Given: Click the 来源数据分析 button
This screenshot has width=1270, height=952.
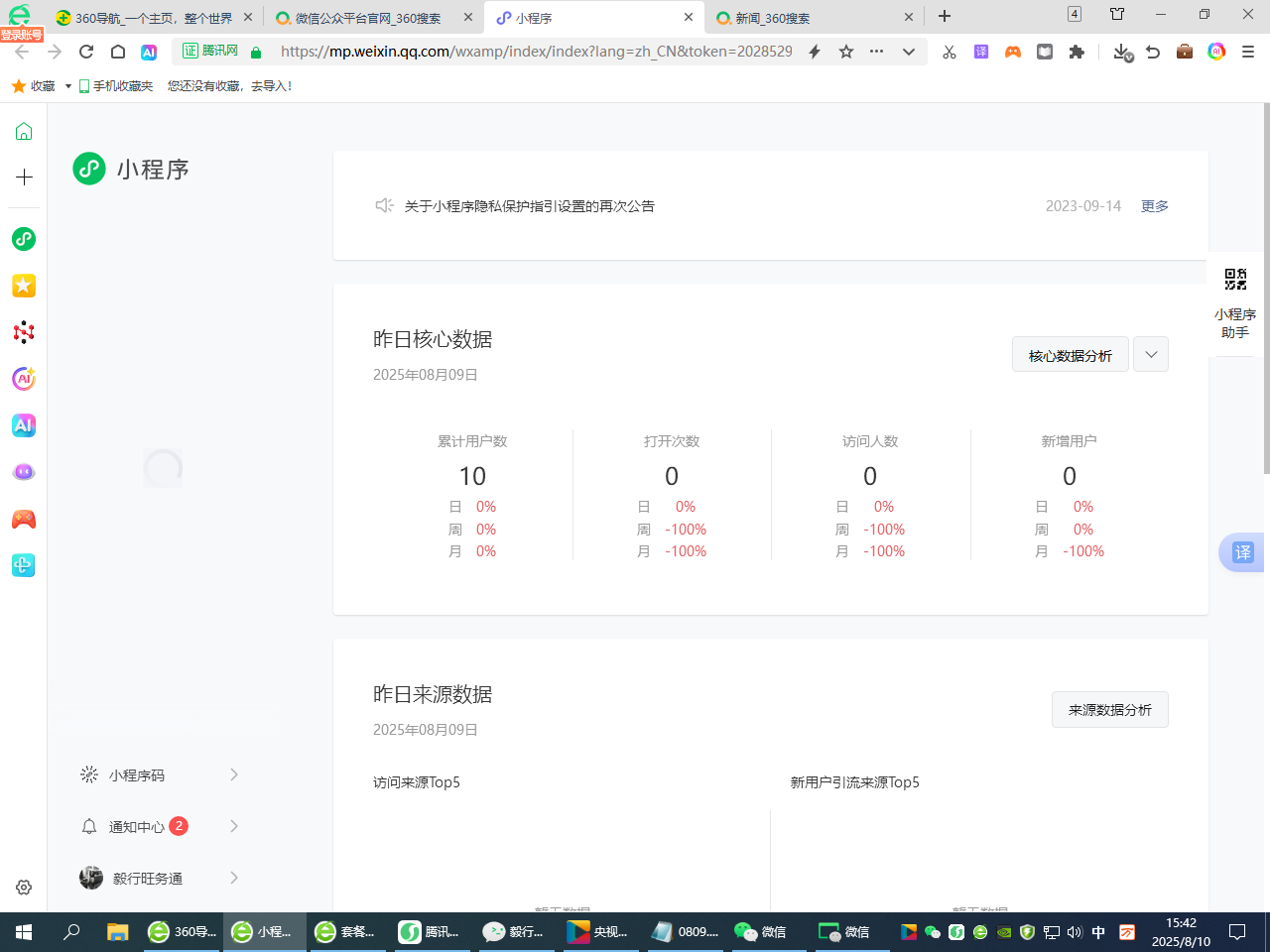Looking at the screenshot, I should point(1109,709).
